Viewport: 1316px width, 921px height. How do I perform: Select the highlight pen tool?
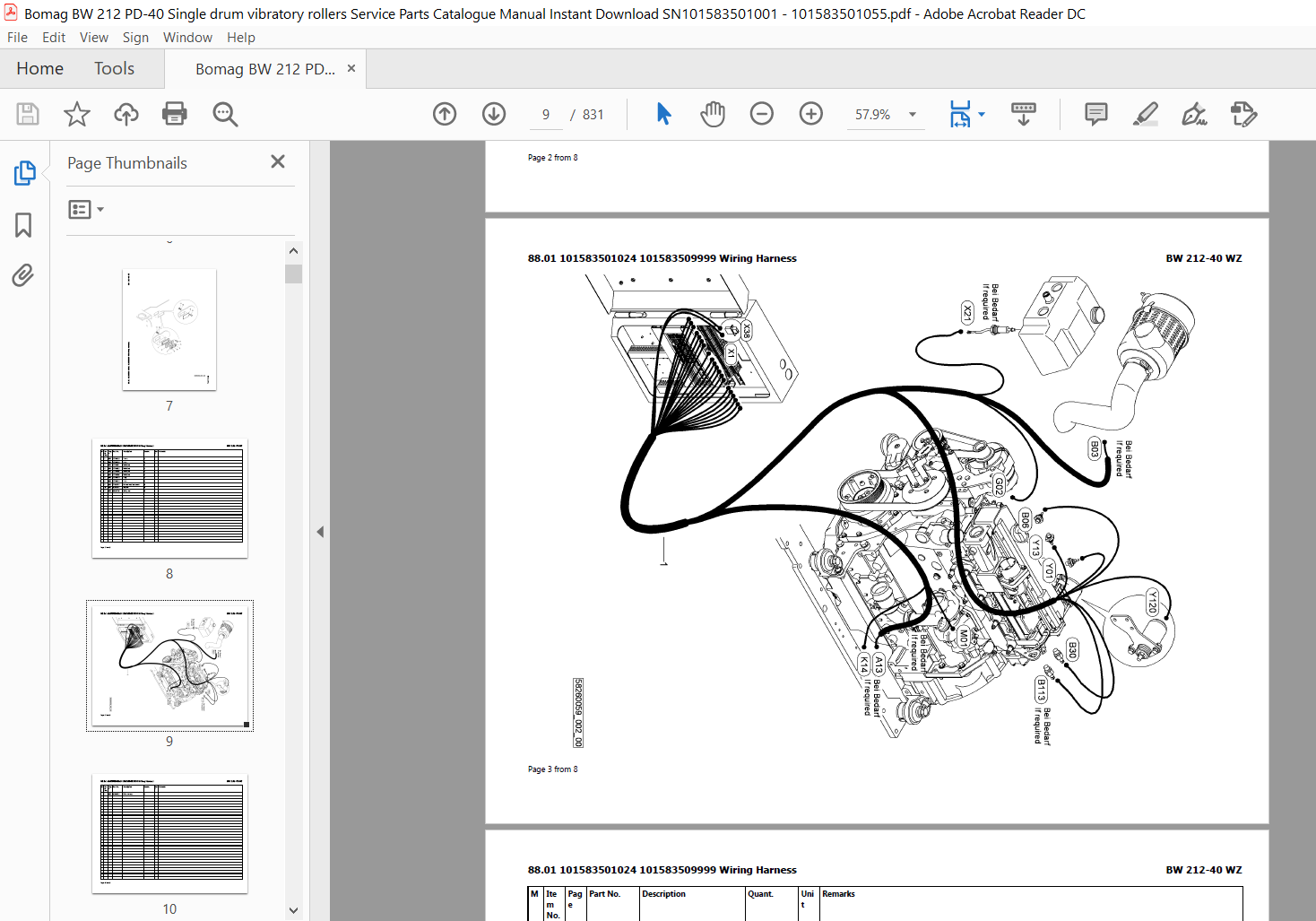[1146, 114]
